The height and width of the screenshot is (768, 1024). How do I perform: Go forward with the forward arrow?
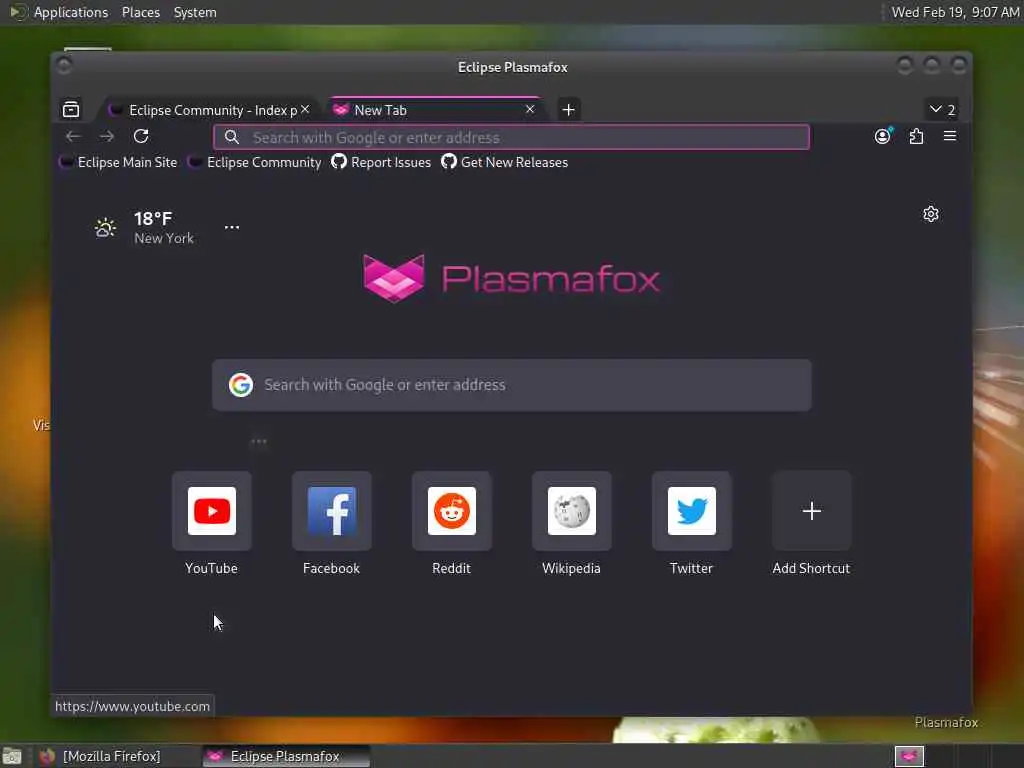pos(107,136)
